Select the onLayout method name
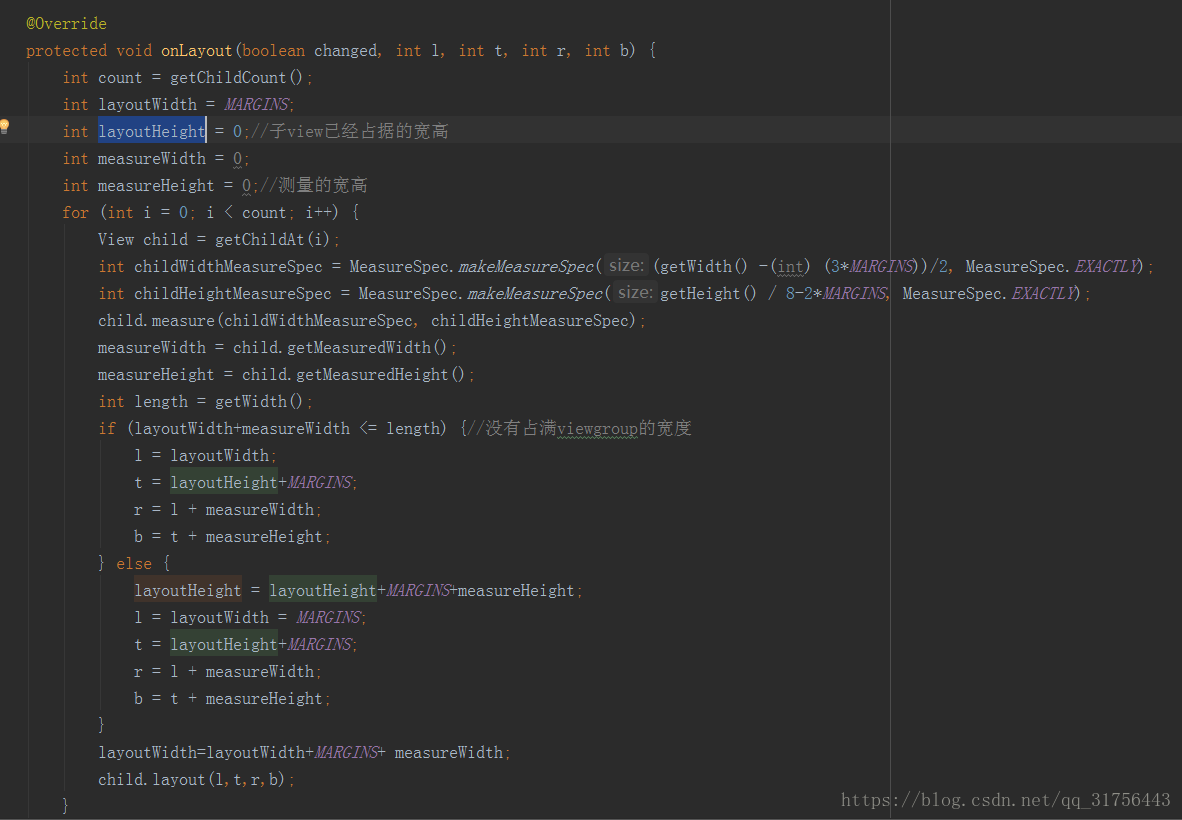Viewport: 1182px width, 820px height. tap(196, 50)
